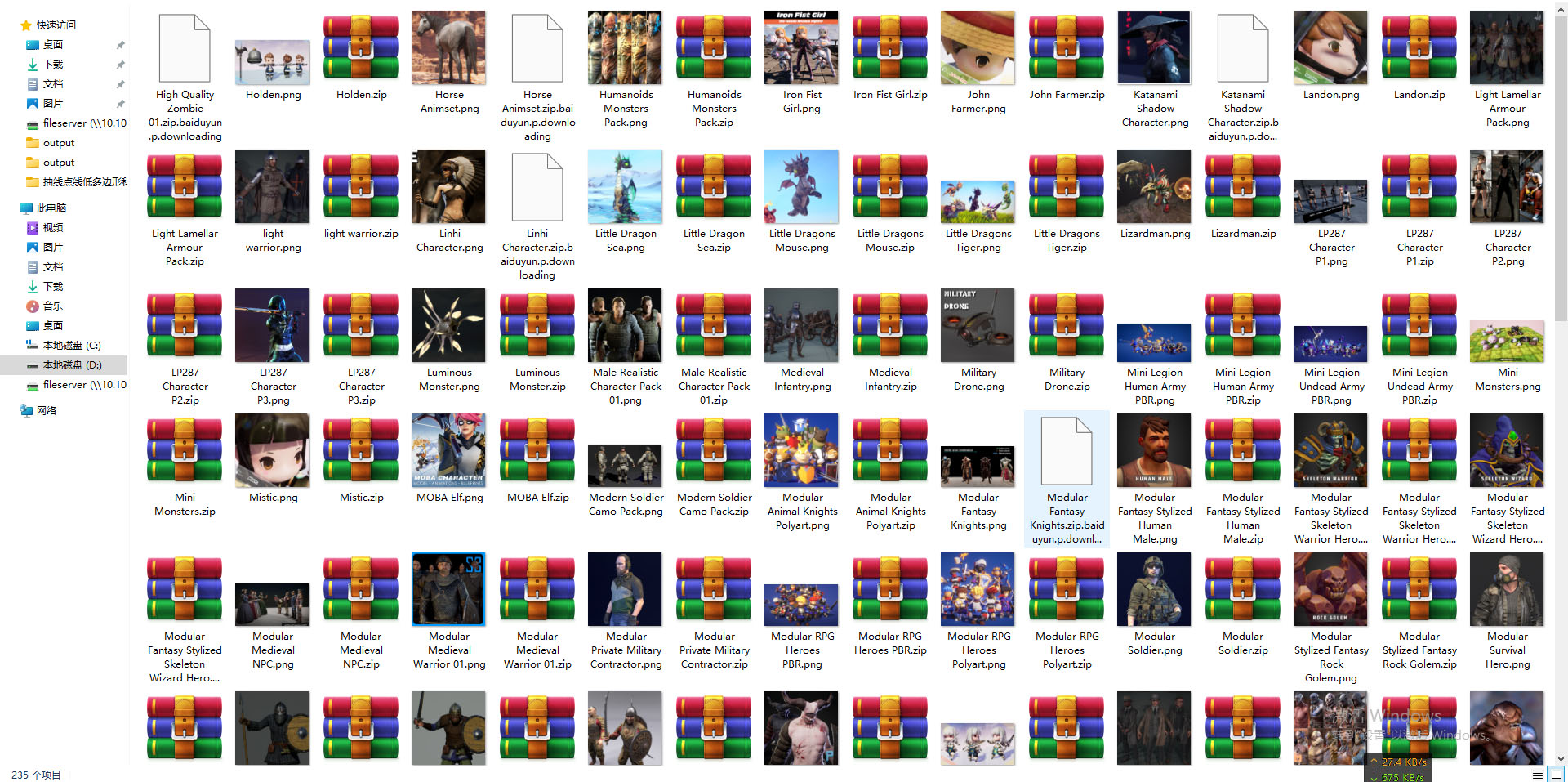Click the scrollbar down arrow
The width and height of the screenshot is (1568, 782).
point(1561,759)
